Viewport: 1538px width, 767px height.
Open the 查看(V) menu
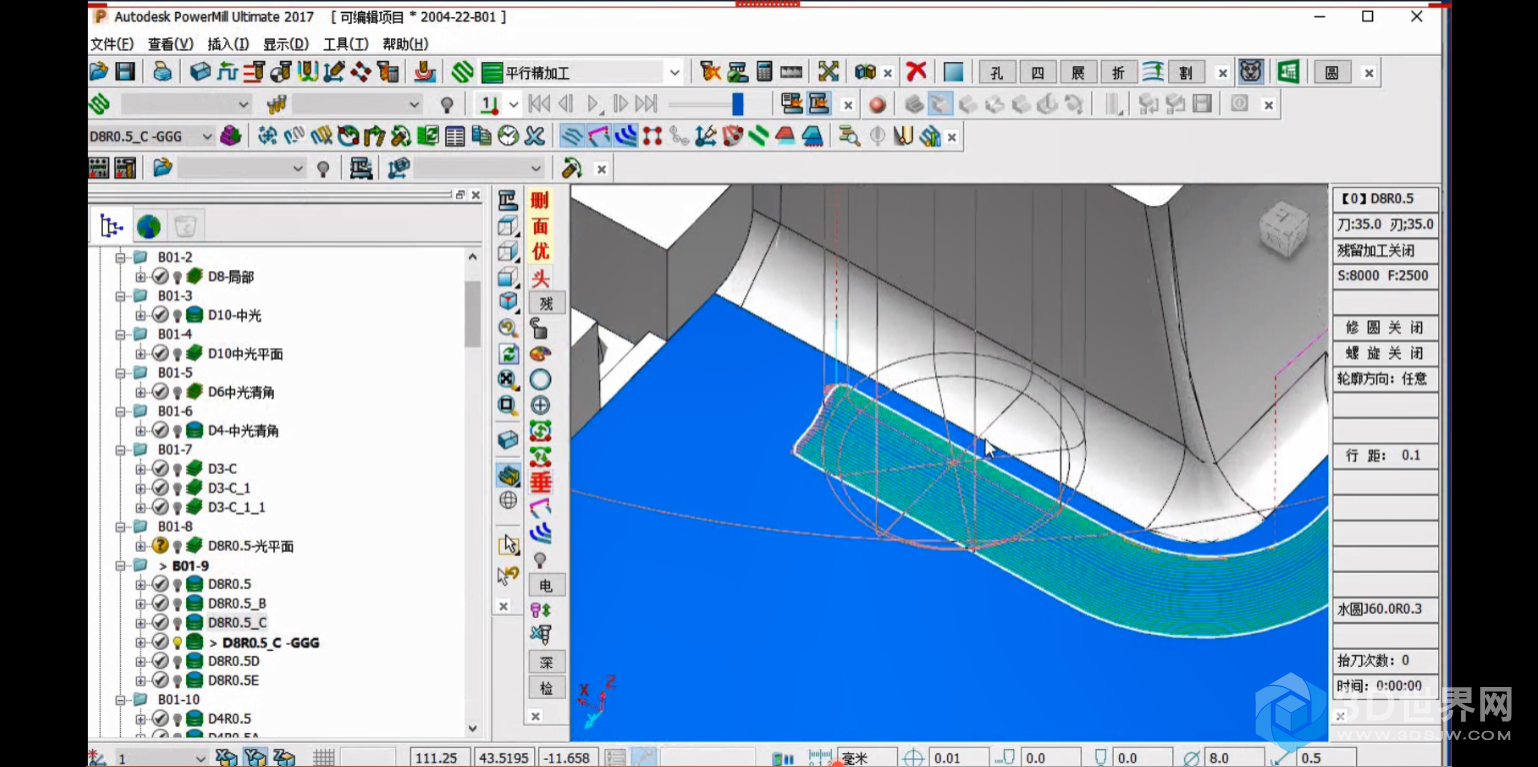(x=171, y=44)
